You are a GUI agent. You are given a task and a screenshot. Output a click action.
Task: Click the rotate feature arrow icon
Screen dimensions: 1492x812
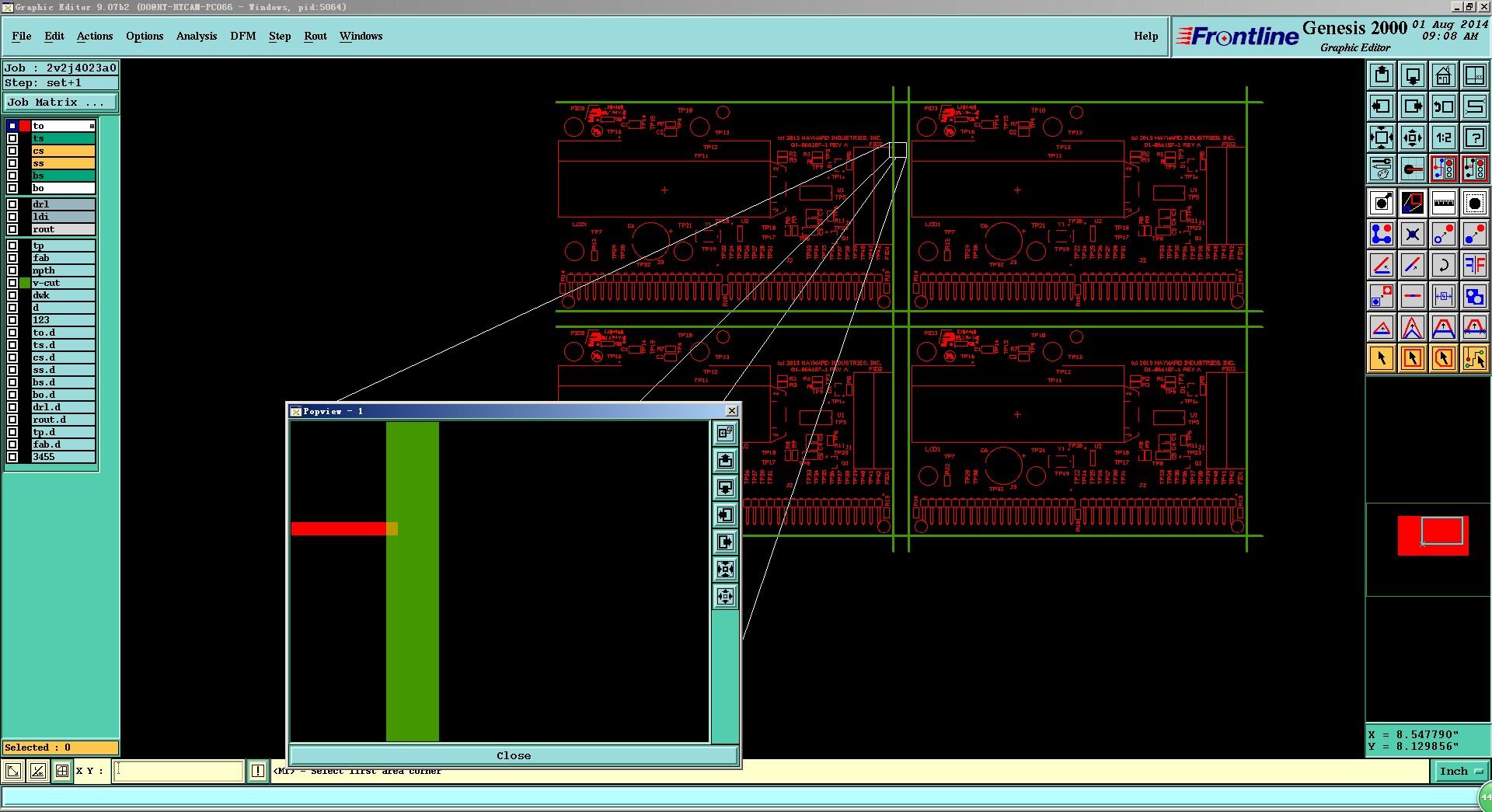(1444, 265)
